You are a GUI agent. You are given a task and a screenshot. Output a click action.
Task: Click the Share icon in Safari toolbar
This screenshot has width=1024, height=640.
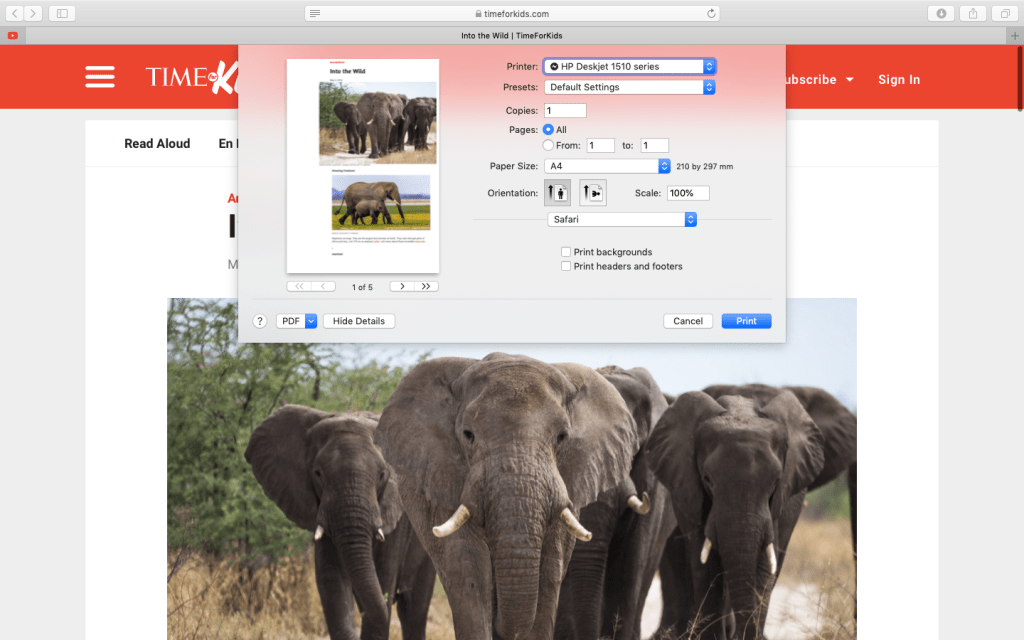(x=972, y=13)
